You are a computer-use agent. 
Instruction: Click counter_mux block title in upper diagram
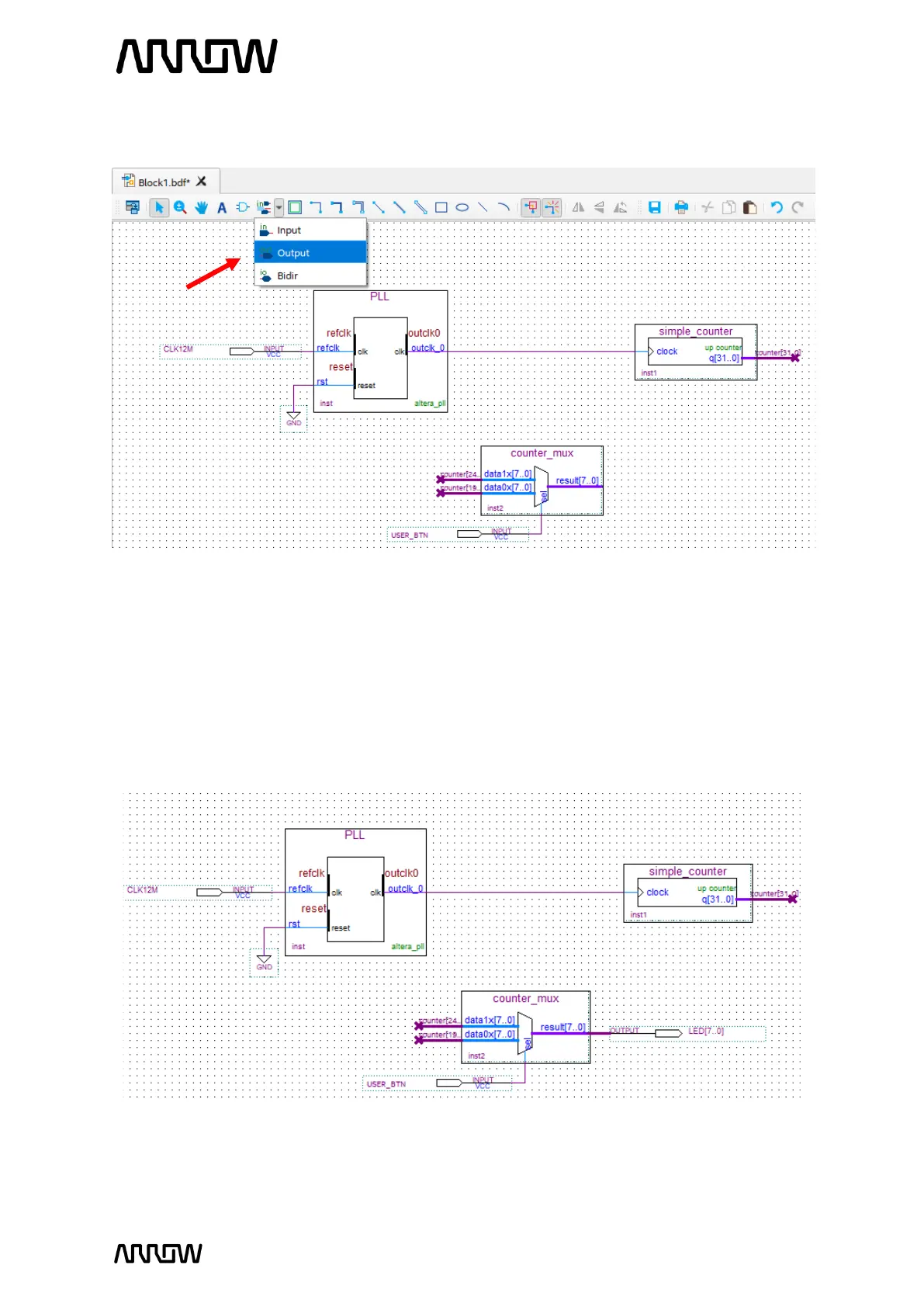click(x=542, y=453)
